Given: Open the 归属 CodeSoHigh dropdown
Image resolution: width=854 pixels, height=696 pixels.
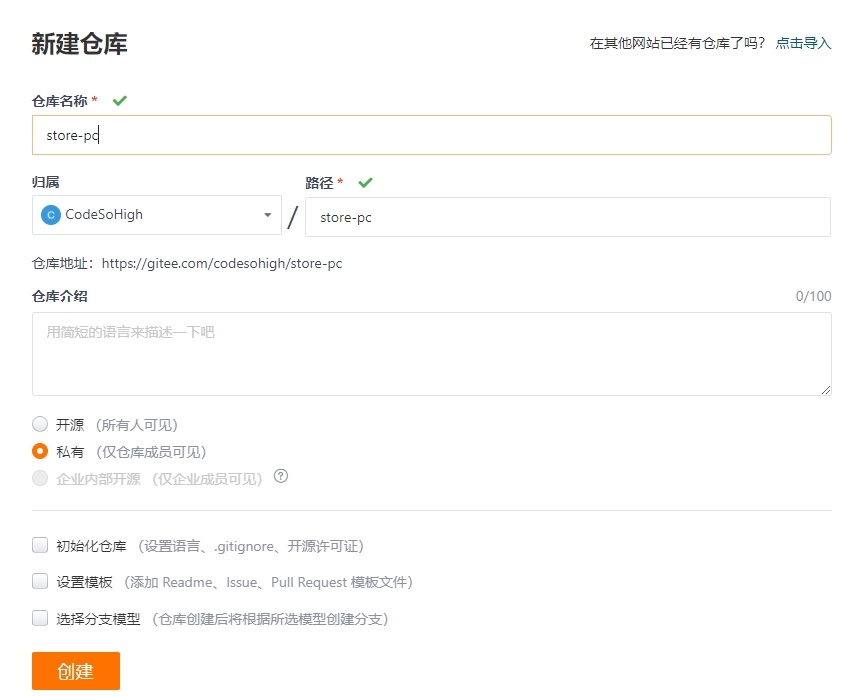Looking at the screenshot, I should 156,215.
